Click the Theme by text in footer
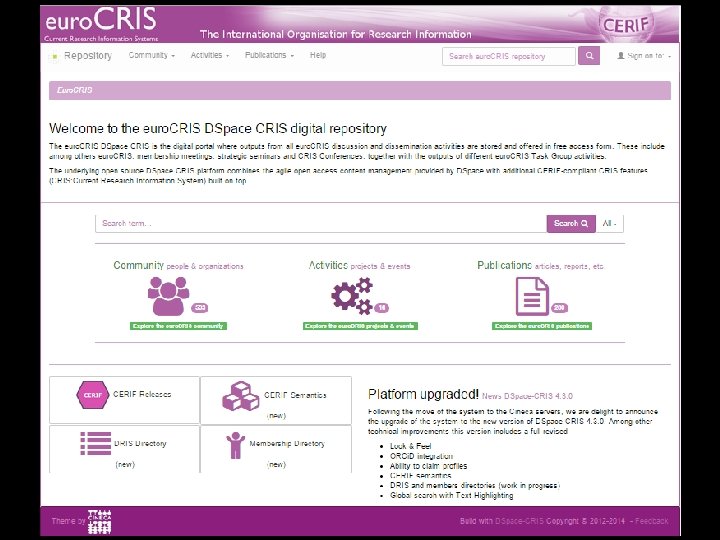This screenshot has width=720, height=540. point(68,521)
